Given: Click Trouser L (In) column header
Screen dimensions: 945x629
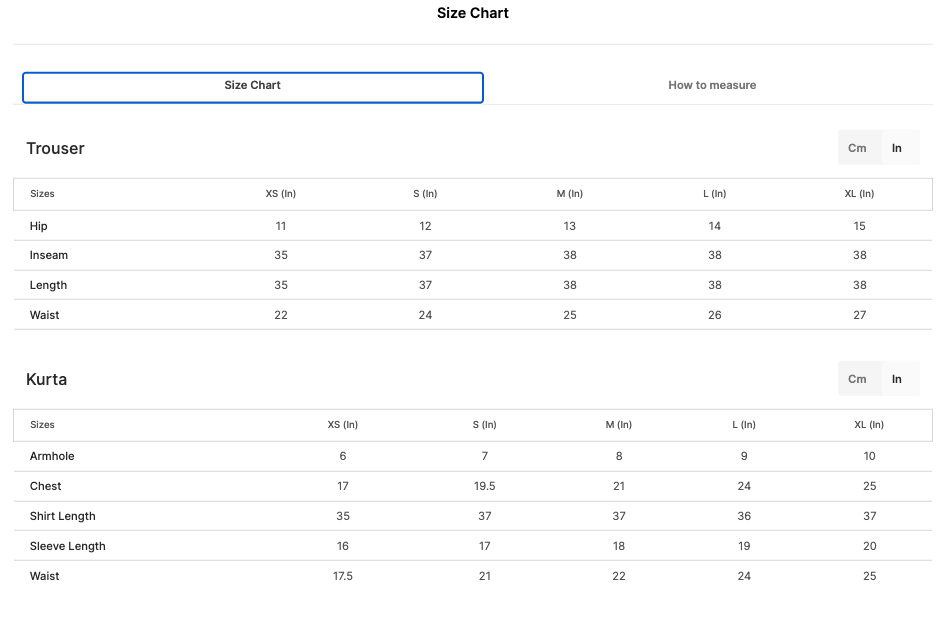Looking at the screenshot, I should (x=715, y=193).
